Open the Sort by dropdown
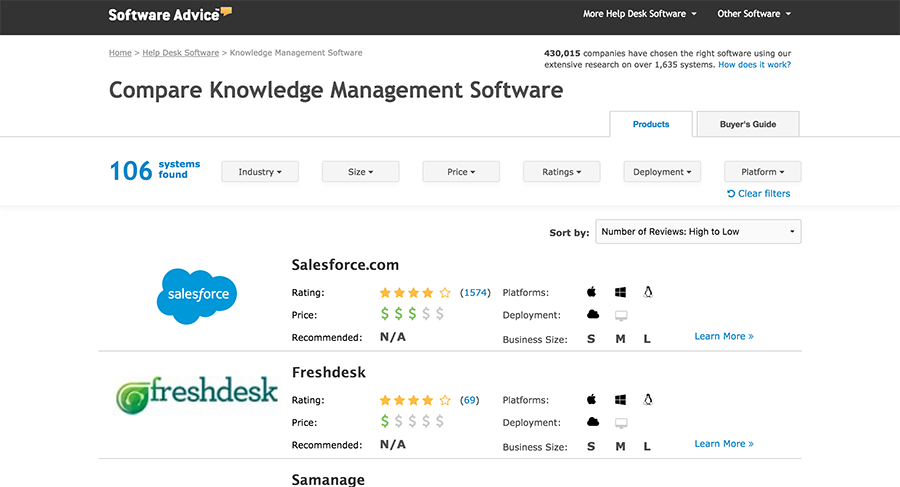The width and height of the screenshot is (900, 487). click(698, 231)
